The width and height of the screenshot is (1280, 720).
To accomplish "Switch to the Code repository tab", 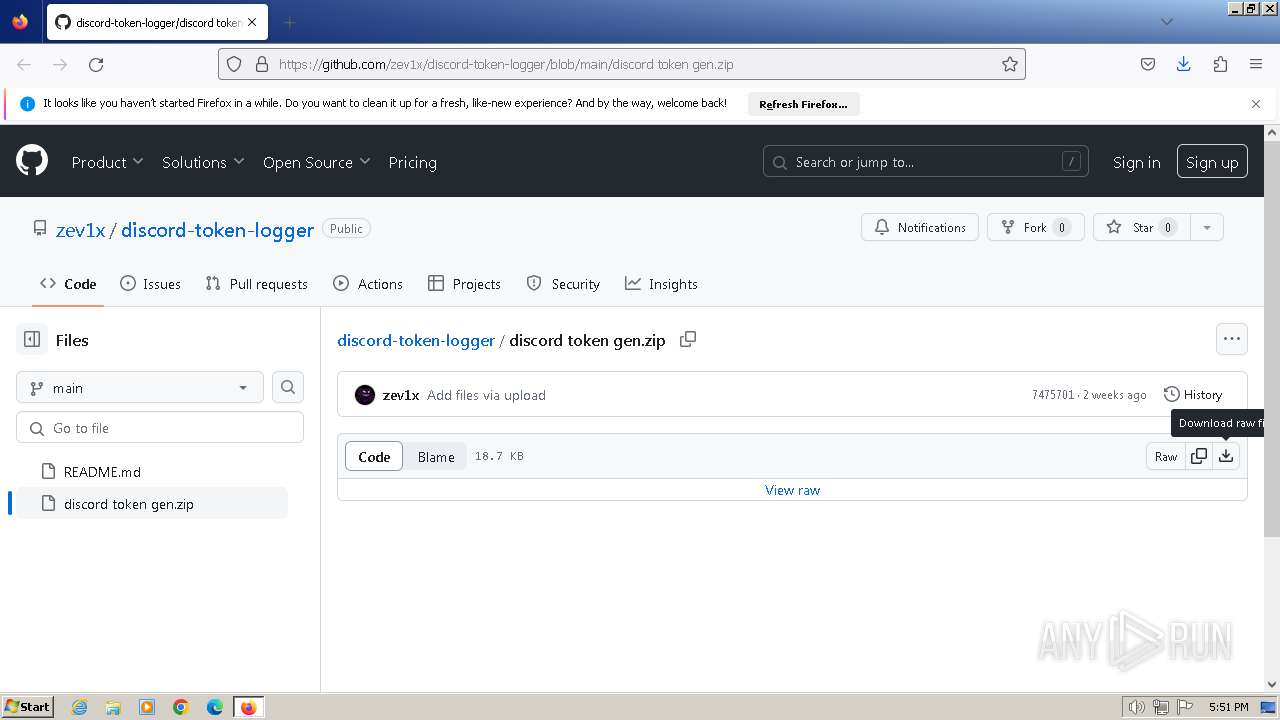I will click(x=68, y=284).
